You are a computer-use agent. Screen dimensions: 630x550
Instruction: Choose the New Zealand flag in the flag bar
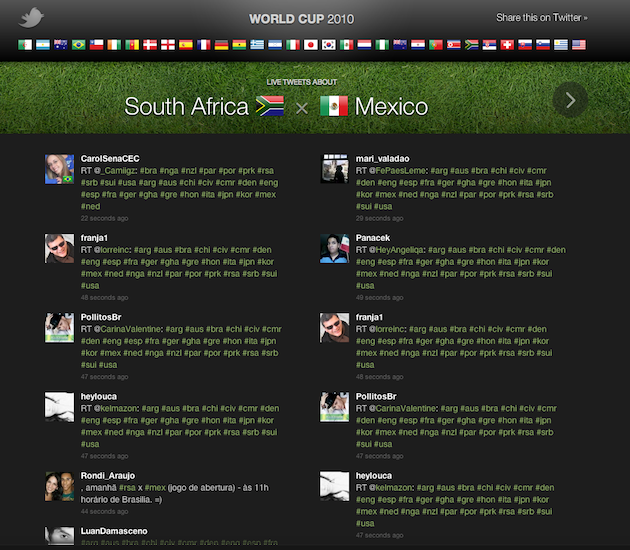click(x=400, y=45)
